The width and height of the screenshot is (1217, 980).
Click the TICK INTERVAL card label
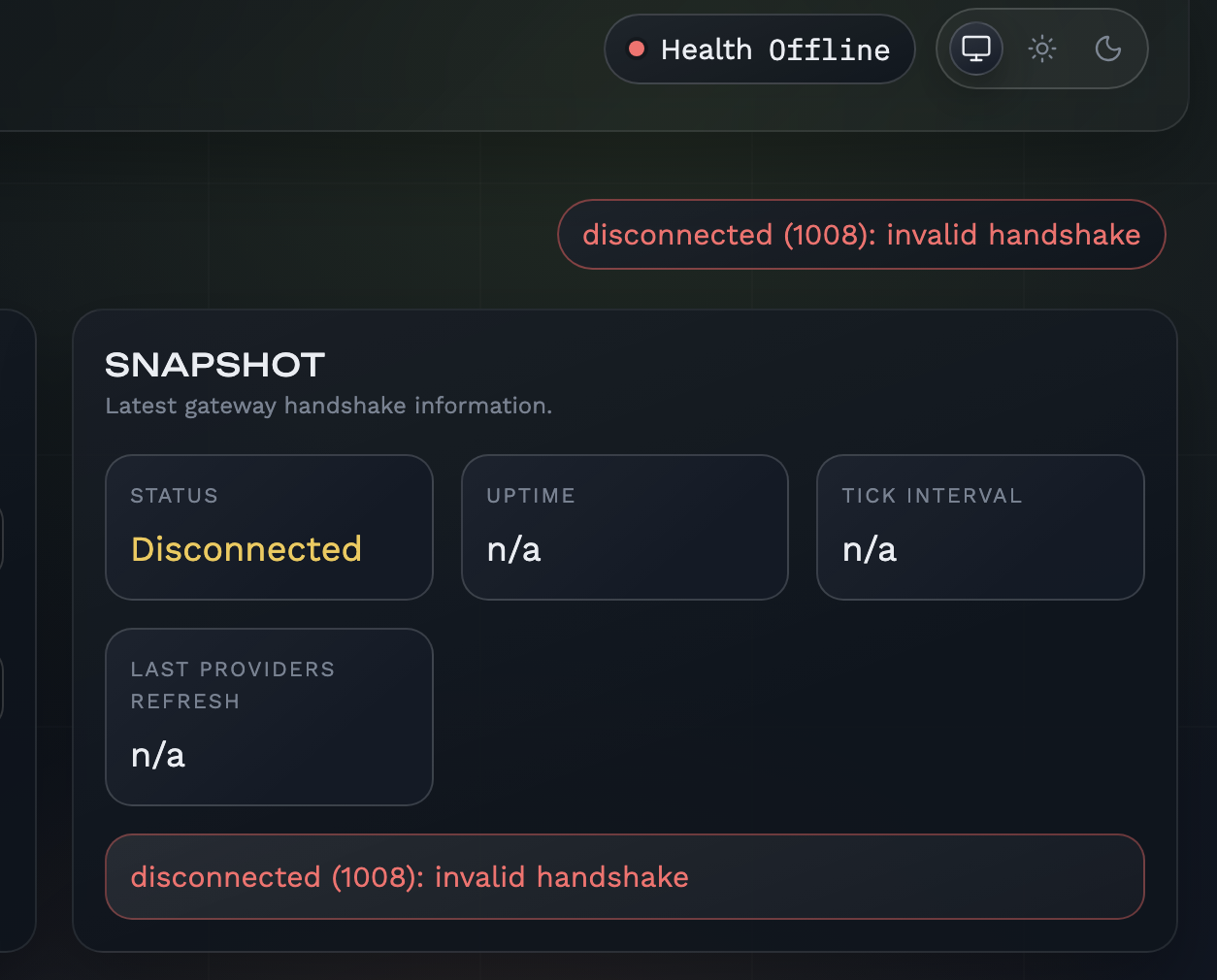coord(932,496)
